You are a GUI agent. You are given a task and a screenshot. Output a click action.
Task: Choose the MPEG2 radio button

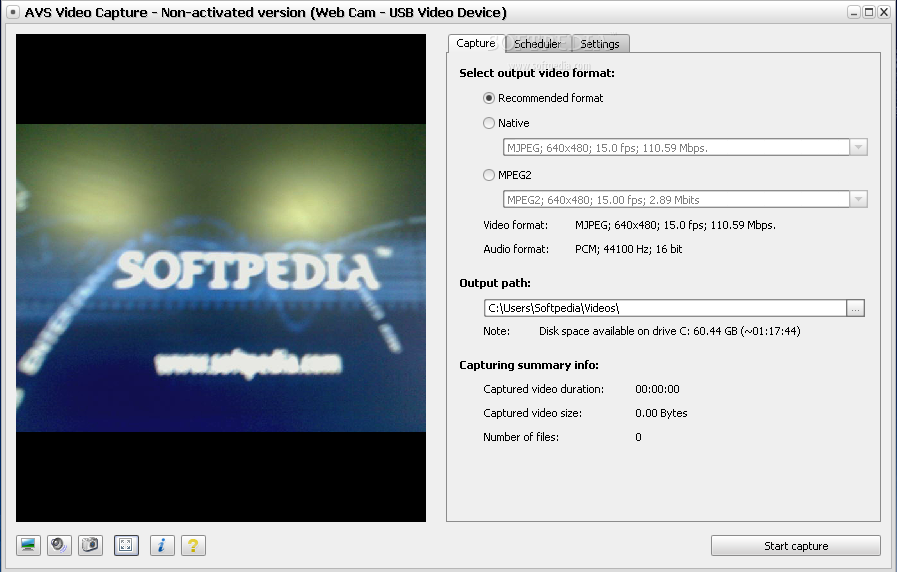coord(489,175)
